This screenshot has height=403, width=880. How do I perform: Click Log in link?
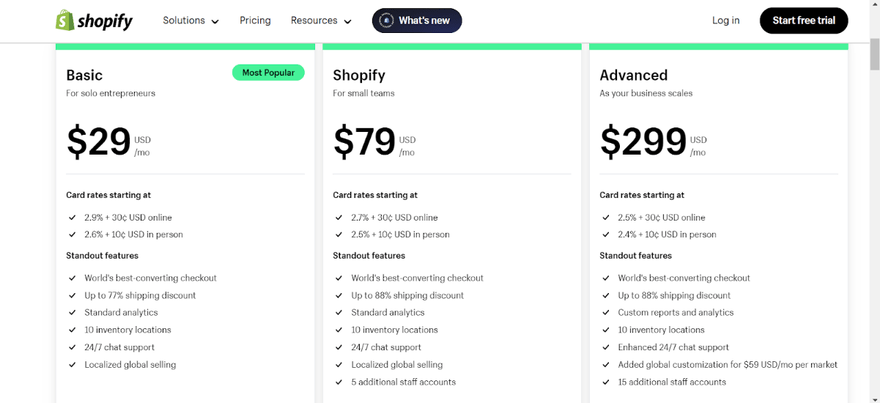coord(726,21)
